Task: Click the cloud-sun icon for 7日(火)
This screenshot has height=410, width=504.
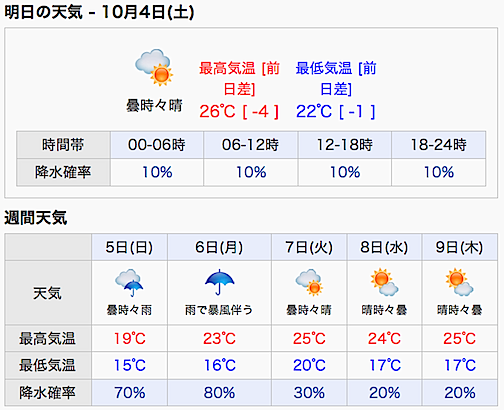Action: coord(309,283)
